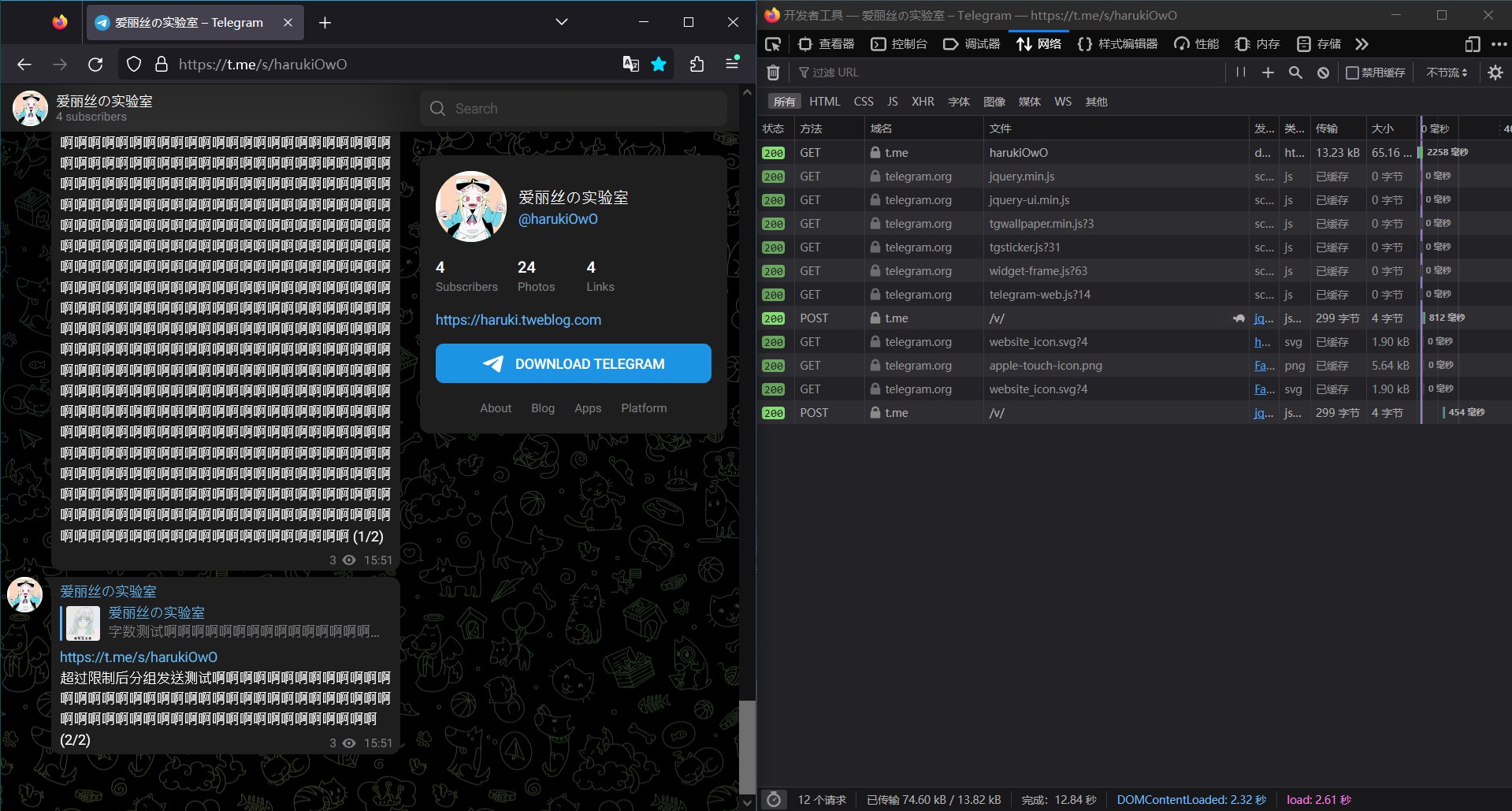Viewport: 1512px width, 811px height.
Task: Open the list all tabs dropdown arrow
Action: click(x=562, y=22)
